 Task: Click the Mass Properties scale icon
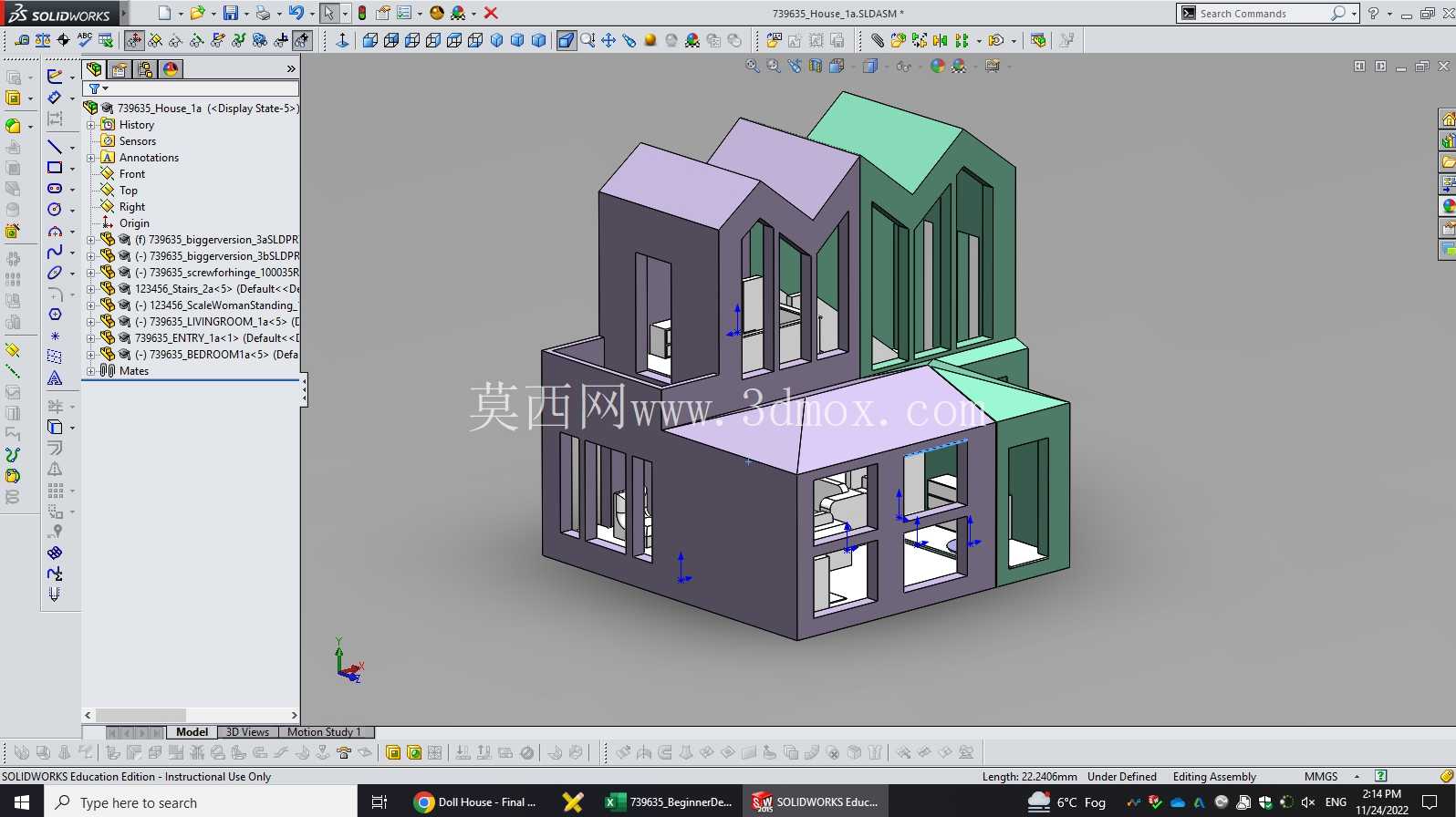click(x=43, y=40)
